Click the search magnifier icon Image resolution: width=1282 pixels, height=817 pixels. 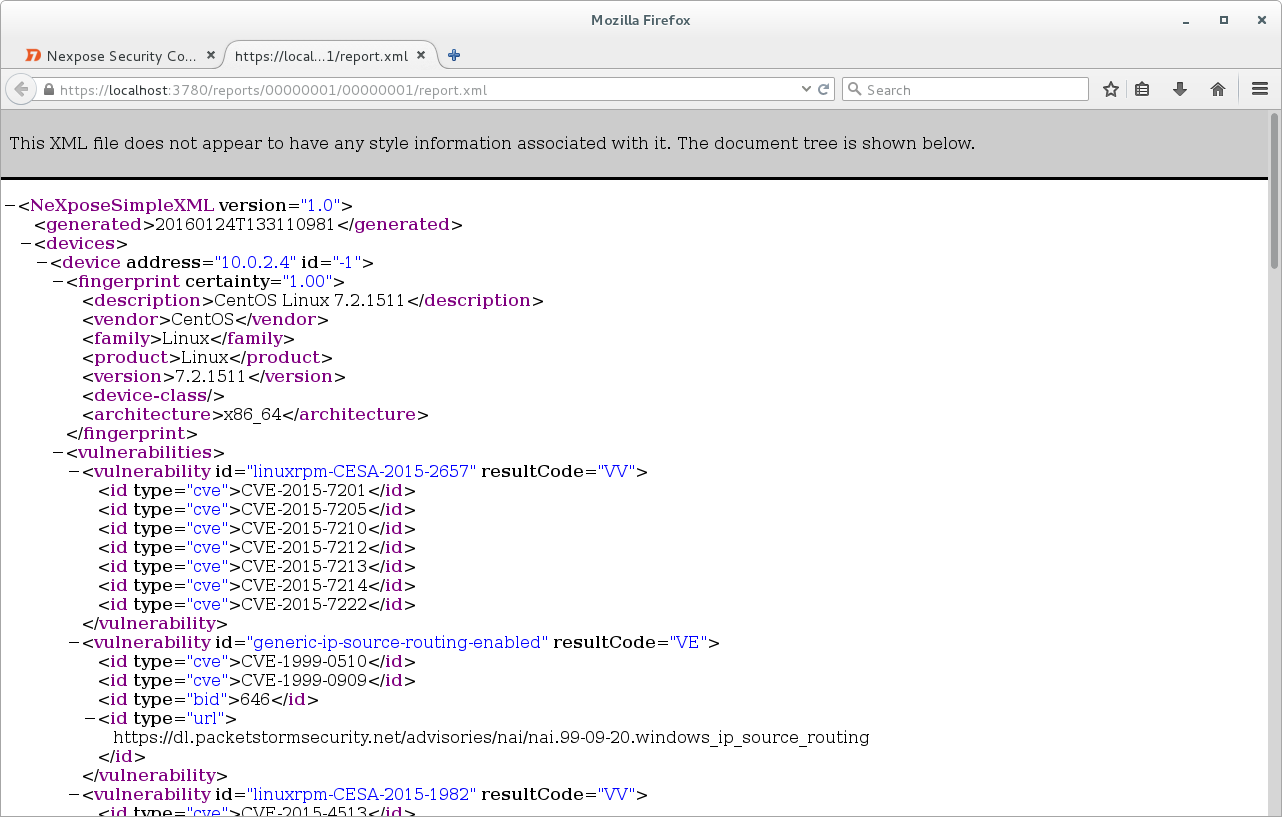coord(854,89)
